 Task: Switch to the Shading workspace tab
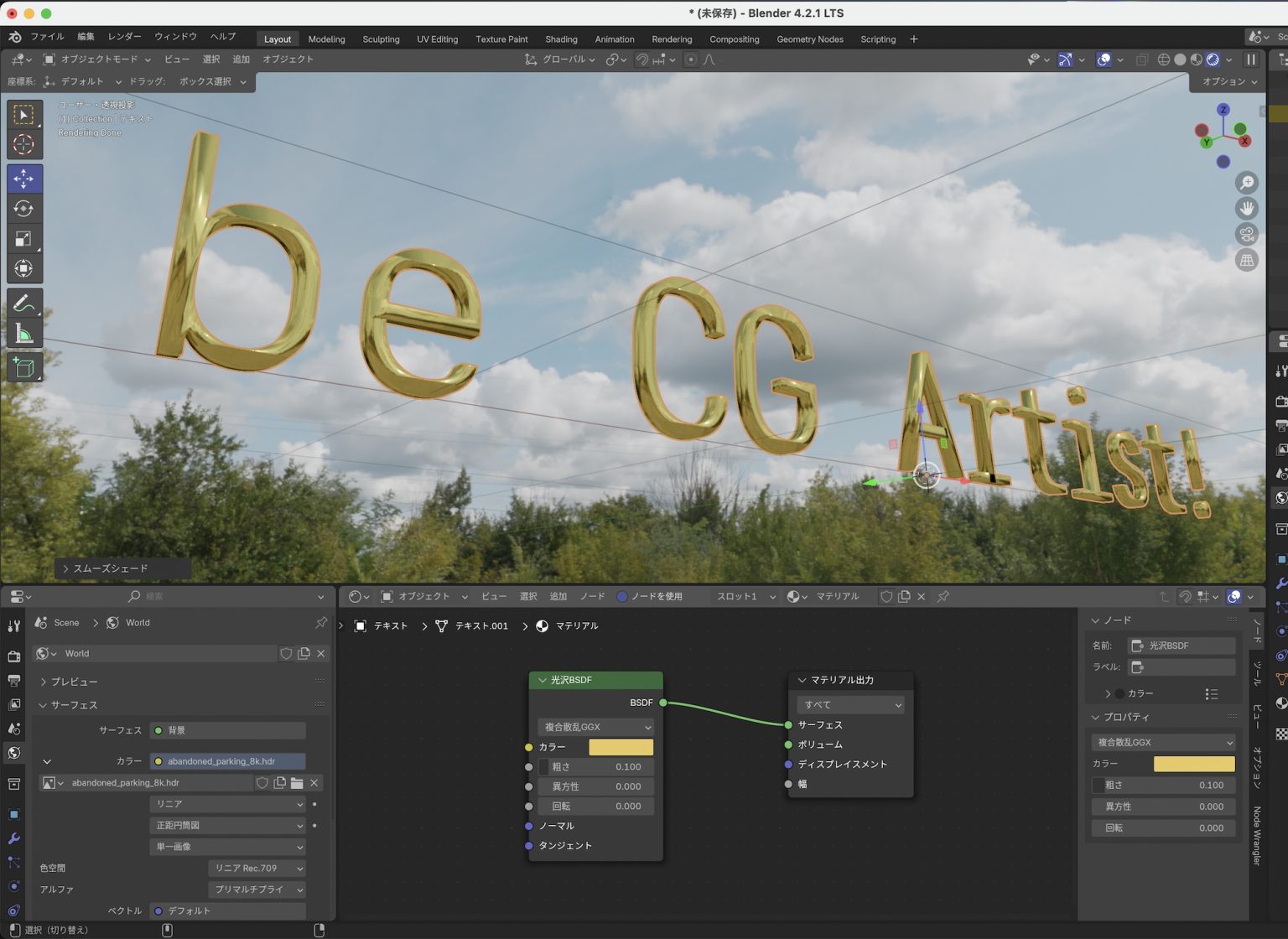561,39
